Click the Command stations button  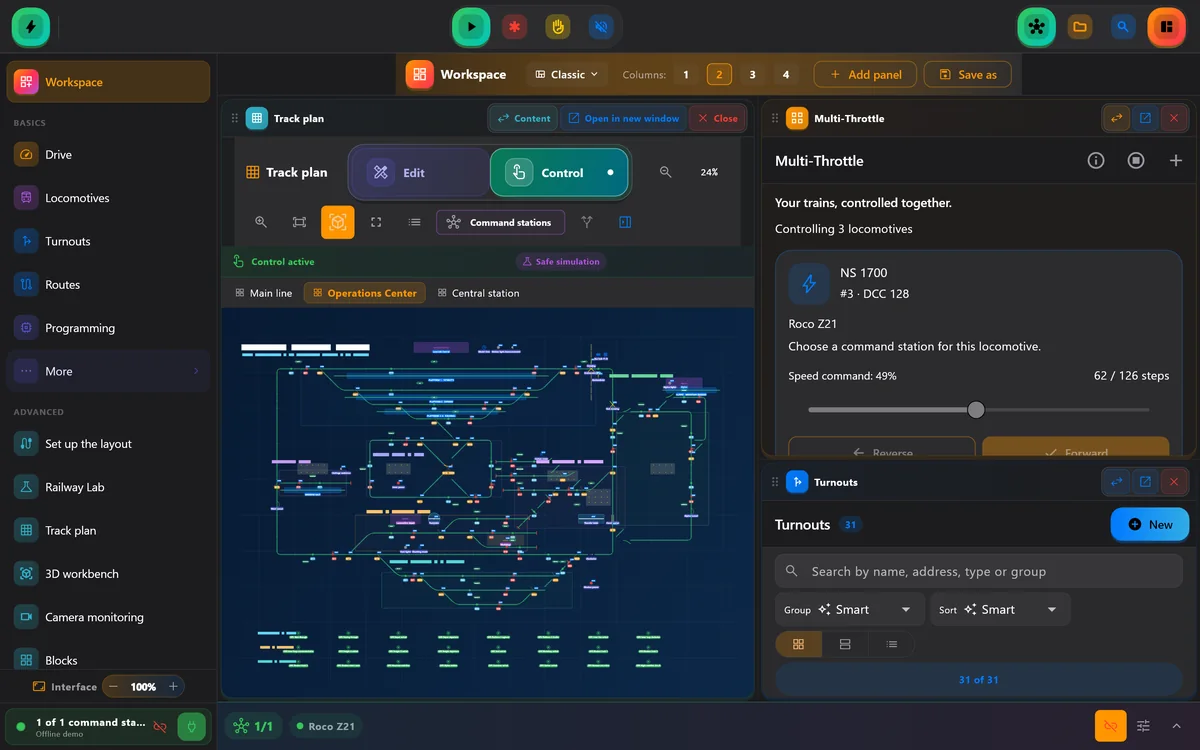click(x=500, y=222)
